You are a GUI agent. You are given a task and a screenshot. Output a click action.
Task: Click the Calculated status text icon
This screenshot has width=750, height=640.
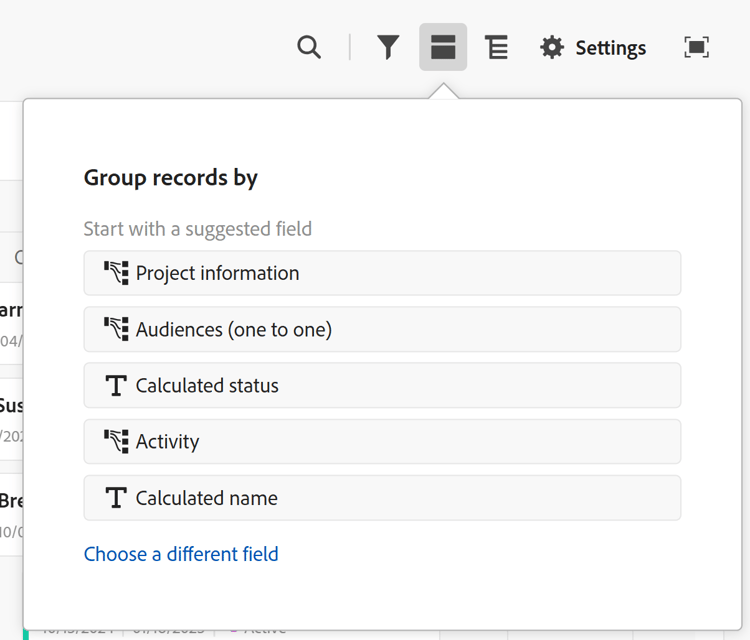(116, 385)
